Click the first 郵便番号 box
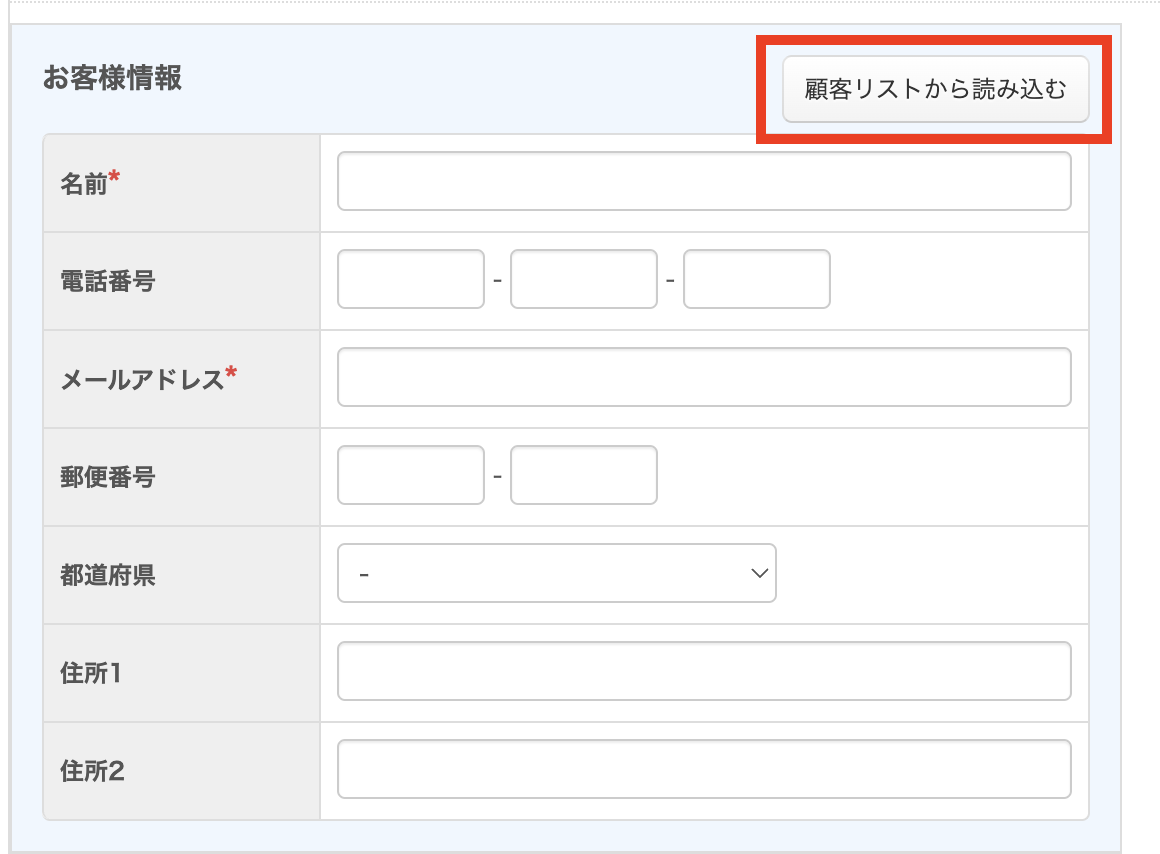The width and height of the screenshot is (1160, 854). (411, 475)
